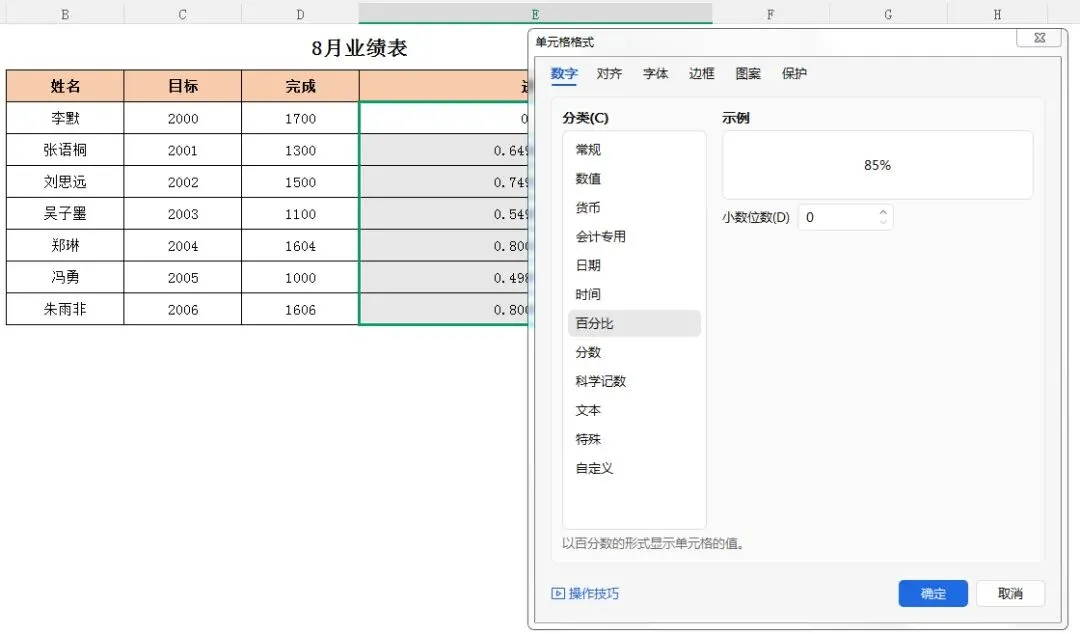Select 科学记数 category
The width and height of the screenshot is (1080, 634).
(x=634, y=381)
